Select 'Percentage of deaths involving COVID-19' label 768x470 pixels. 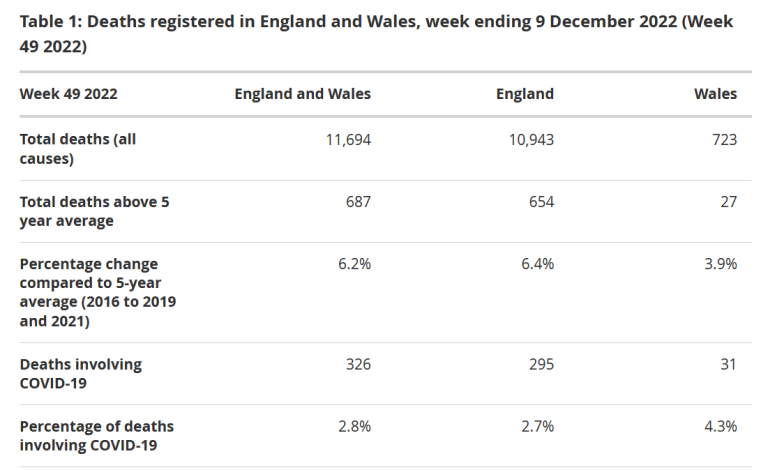[97, 436]
